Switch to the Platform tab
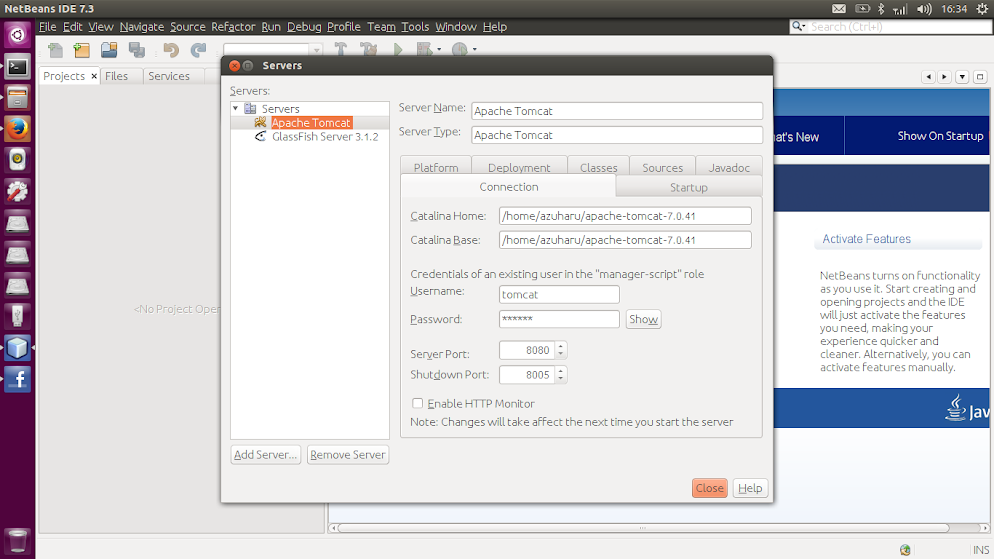Viewport: 994px width, 559px height. [436, 167]
